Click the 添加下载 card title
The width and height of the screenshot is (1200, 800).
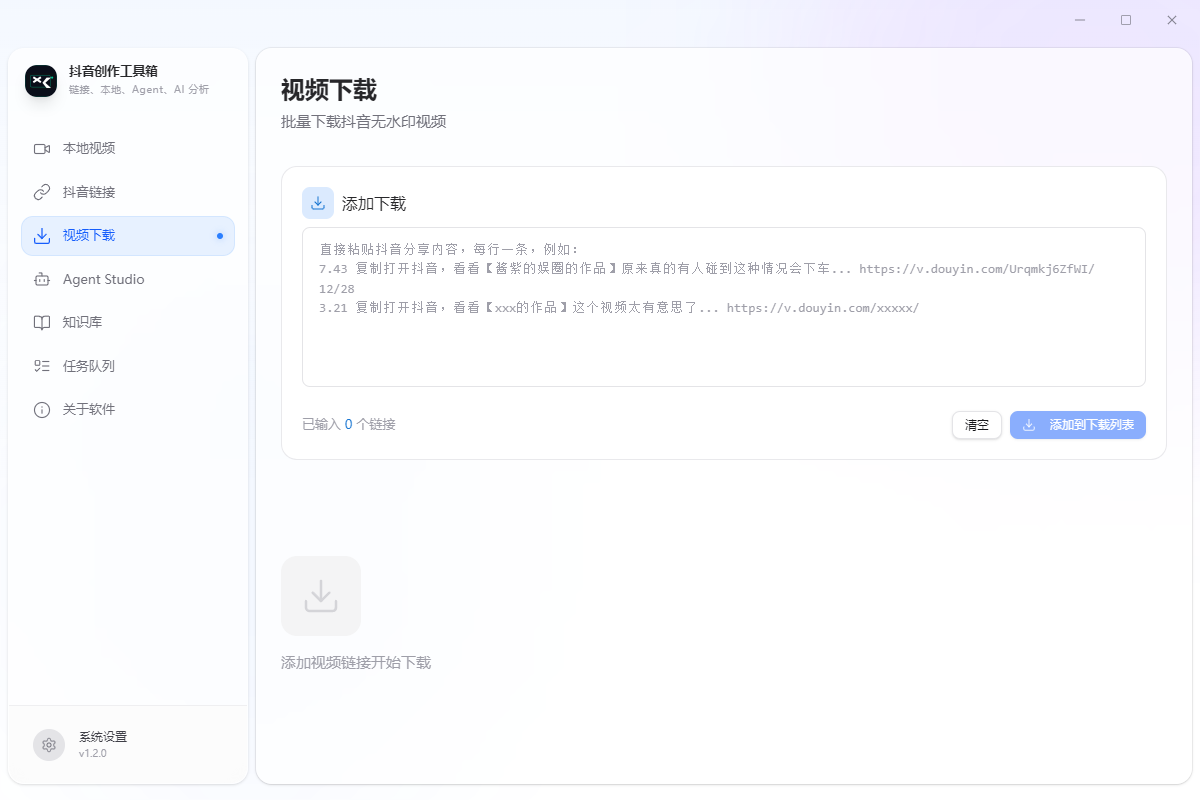click(x=374, y=204)
